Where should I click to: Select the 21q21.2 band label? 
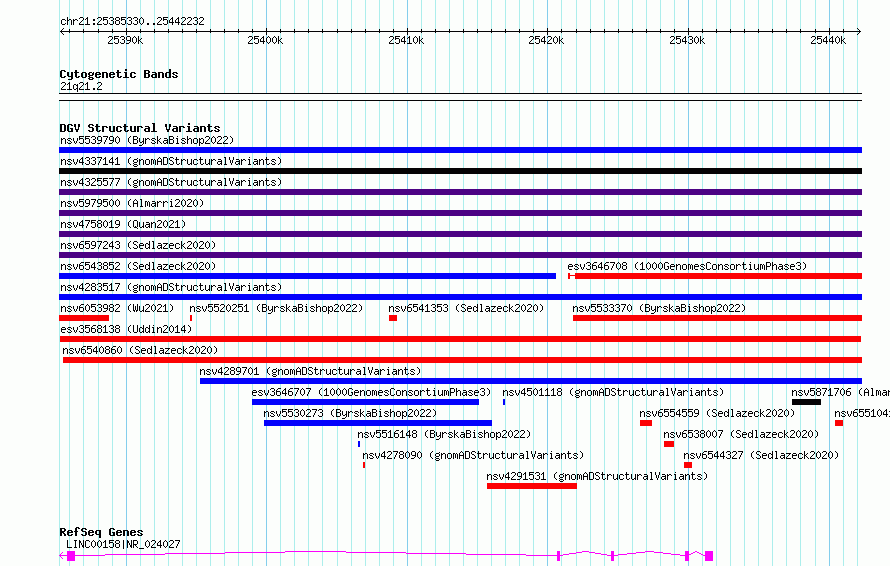tap(81, 87)
